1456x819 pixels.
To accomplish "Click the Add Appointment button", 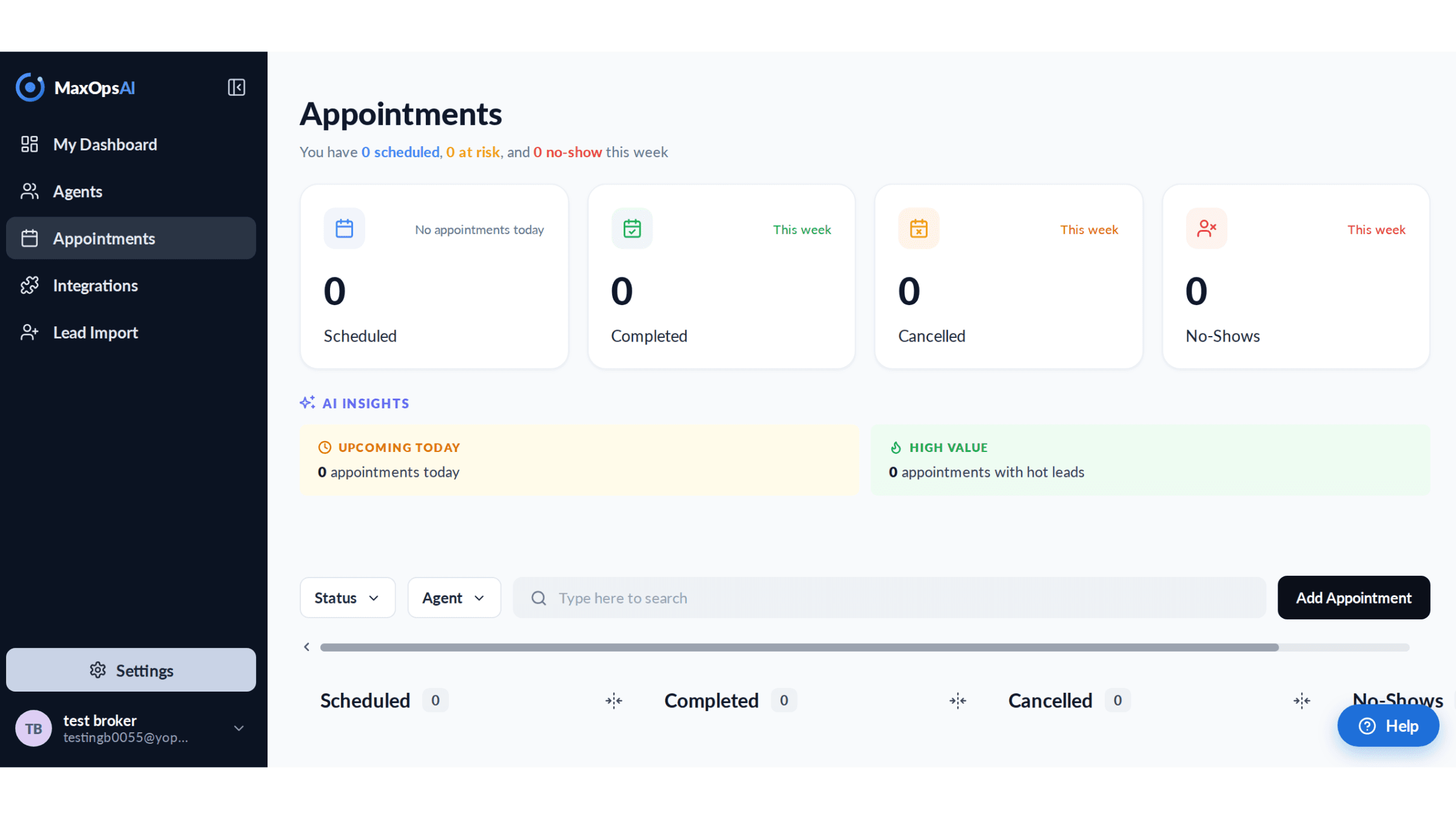I will click(1354, 598).
